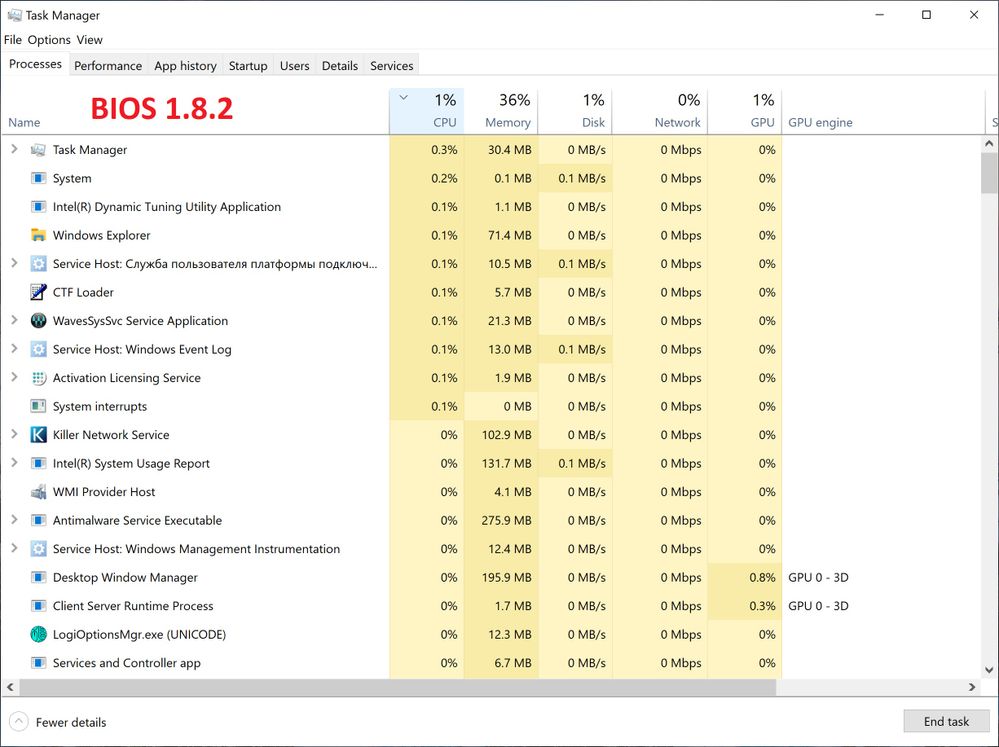Viewport: 999px width, 747px height.
Task: Click the Windows Management Instrumentation gear icon
Action: click(x=38, y=549)
